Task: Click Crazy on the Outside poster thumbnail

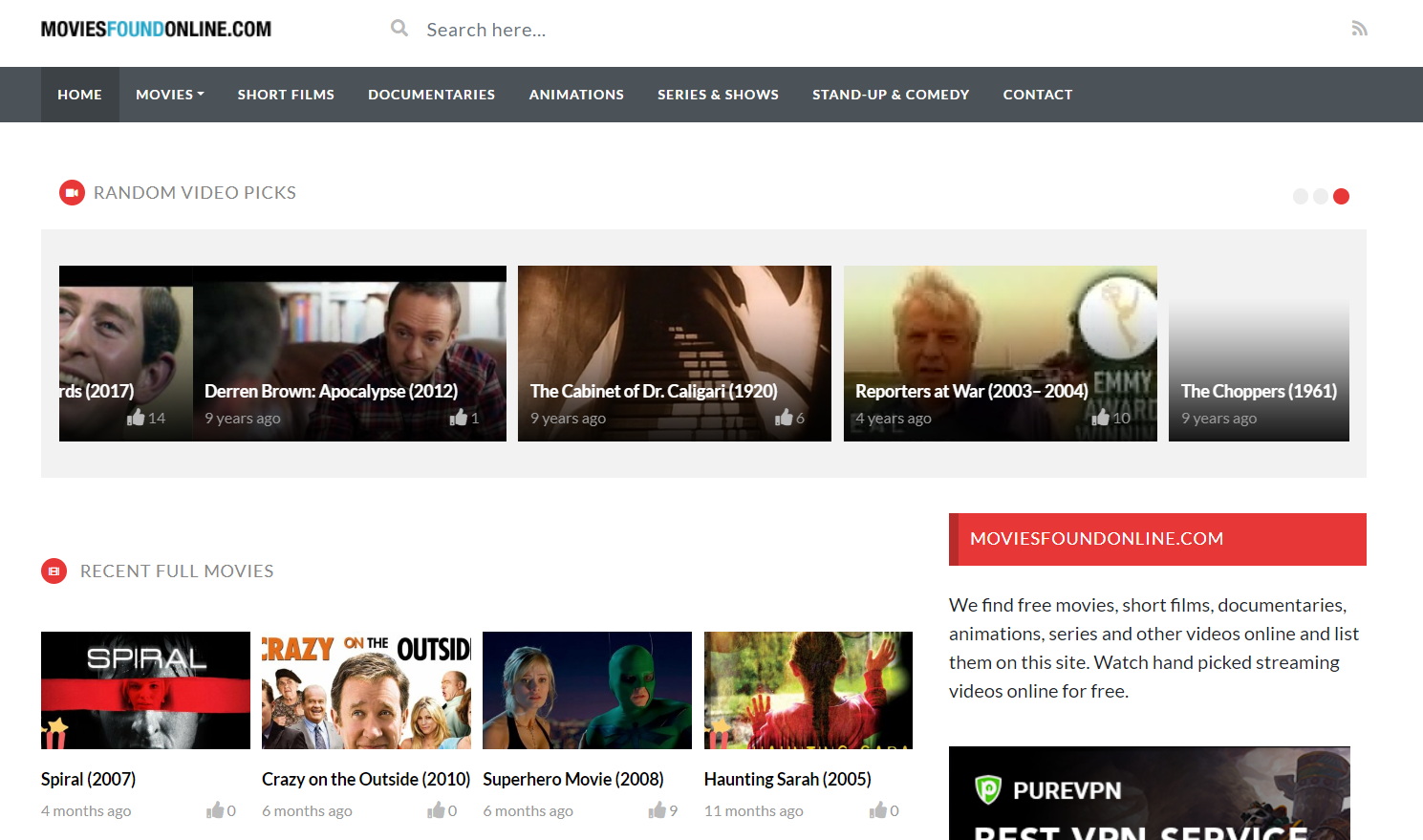Action: pos(366,690)
